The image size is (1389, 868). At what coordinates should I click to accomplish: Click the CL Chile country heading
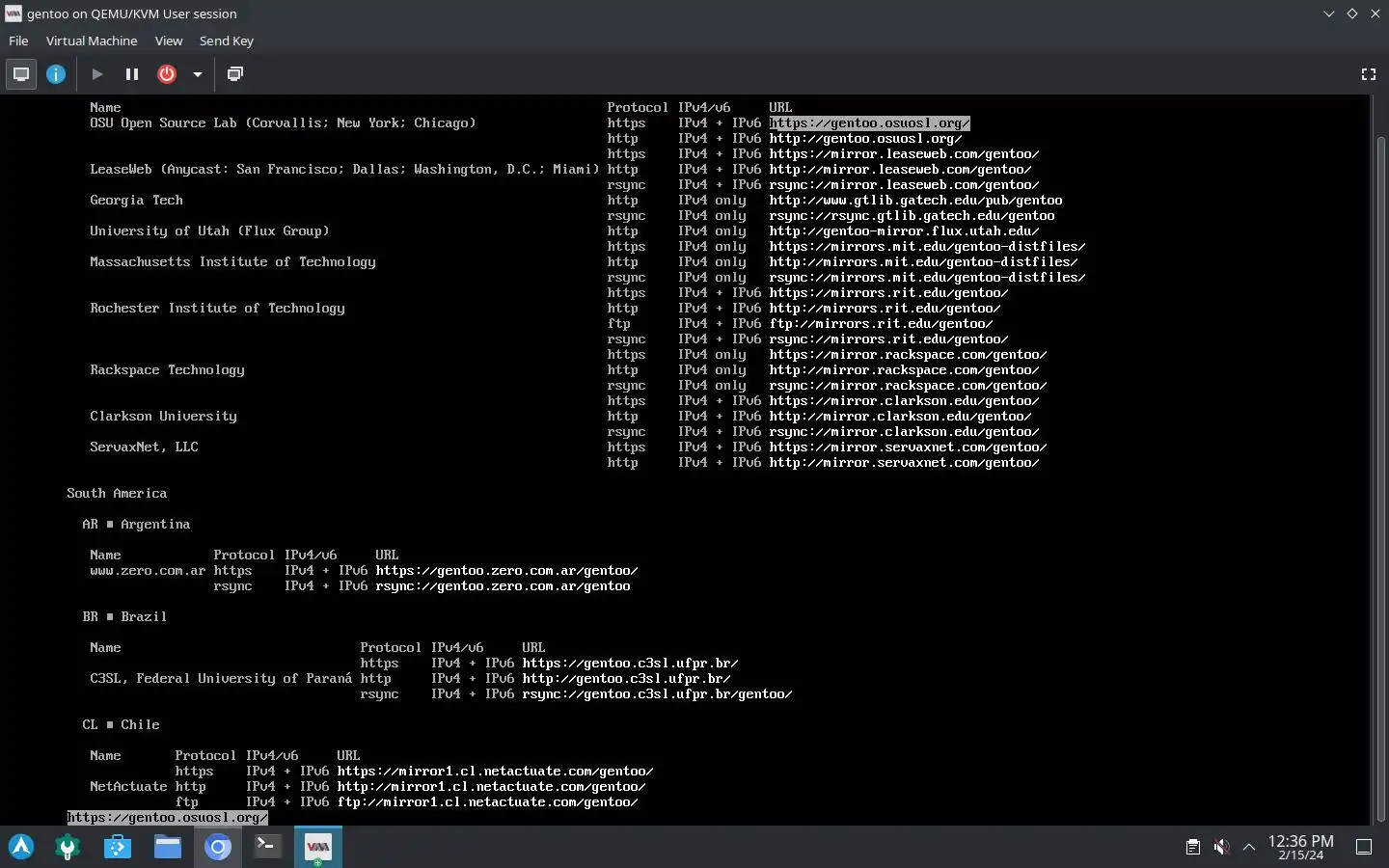point(121,725)
